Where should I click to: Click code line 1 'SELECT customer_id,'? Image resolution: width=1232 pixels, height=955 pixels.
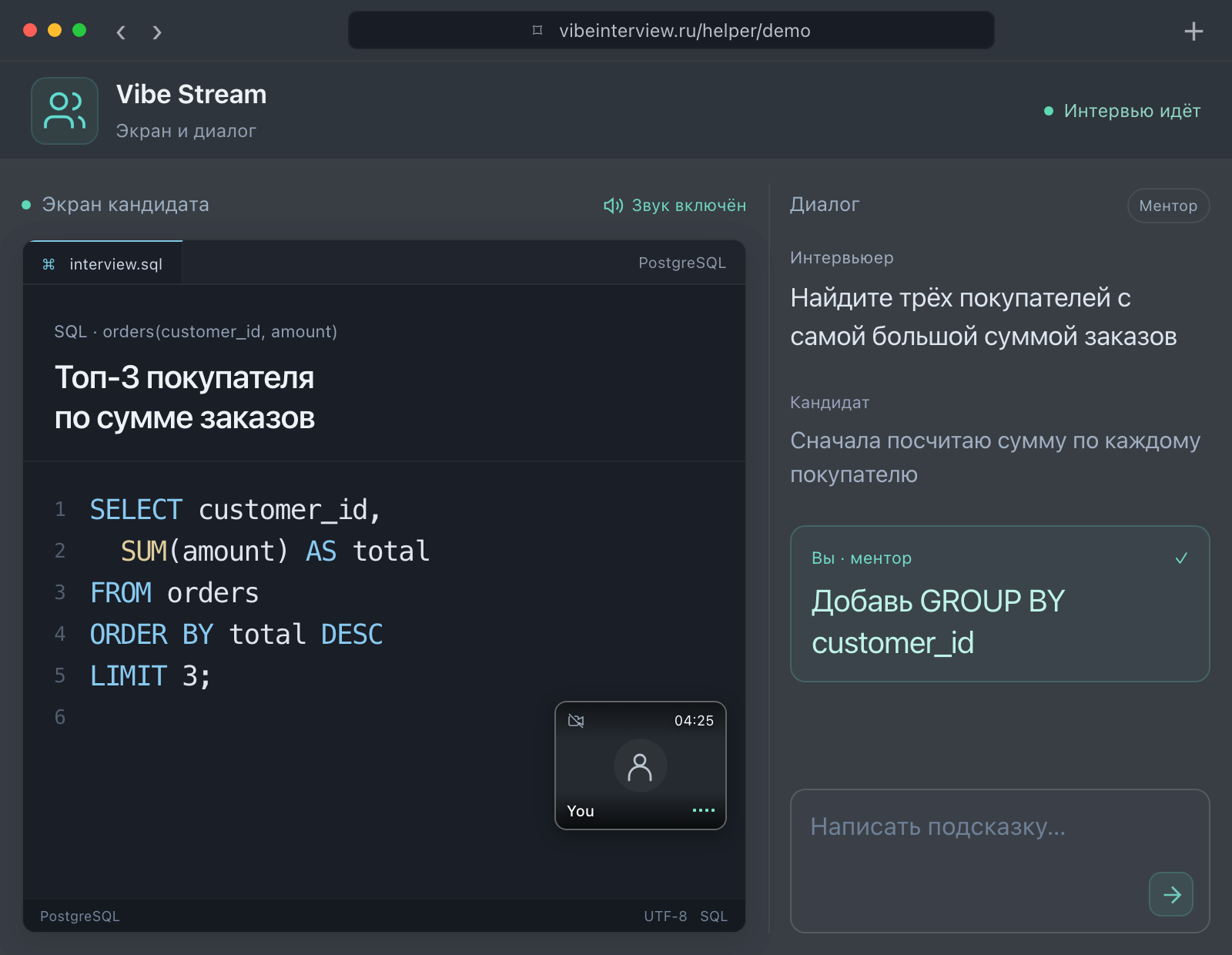[x=235, y=509]
